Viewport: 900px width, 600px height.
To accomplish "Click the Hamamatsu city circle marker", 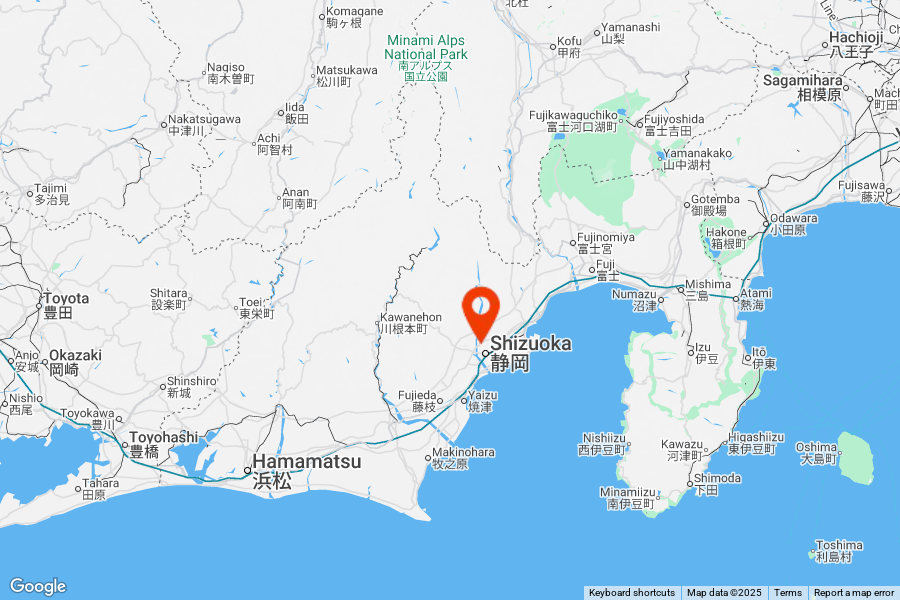I will (x=247, y=470).
